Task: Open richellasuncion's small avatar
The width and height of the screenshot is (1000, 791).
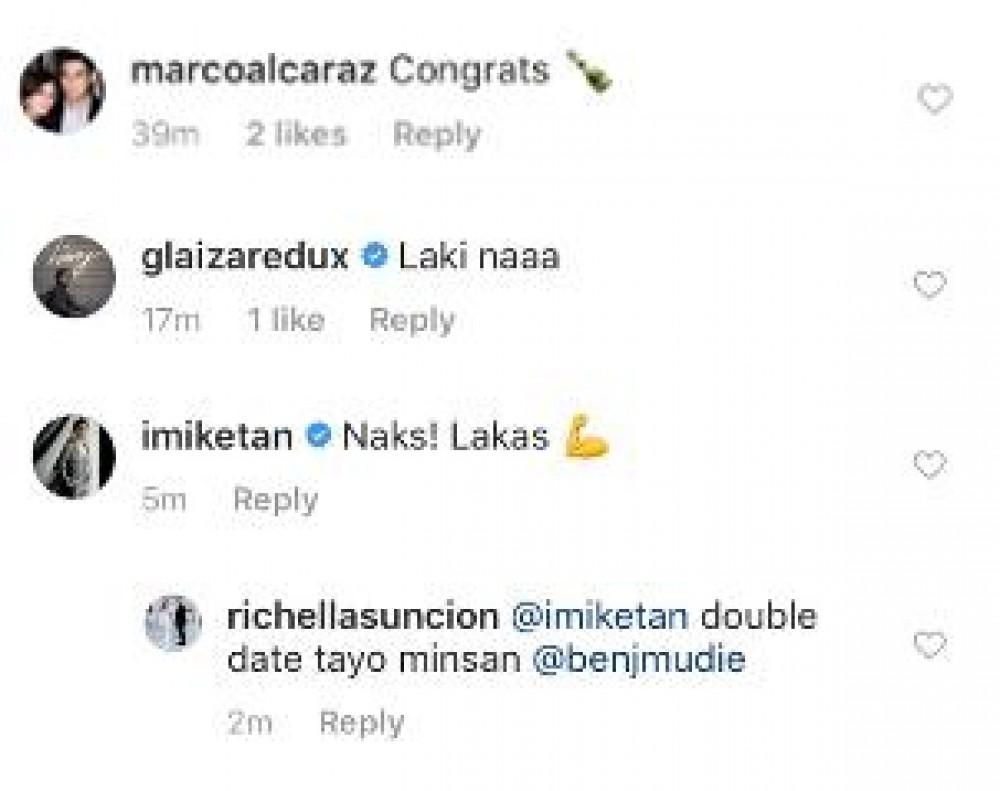Action: (x=173, y=623)
